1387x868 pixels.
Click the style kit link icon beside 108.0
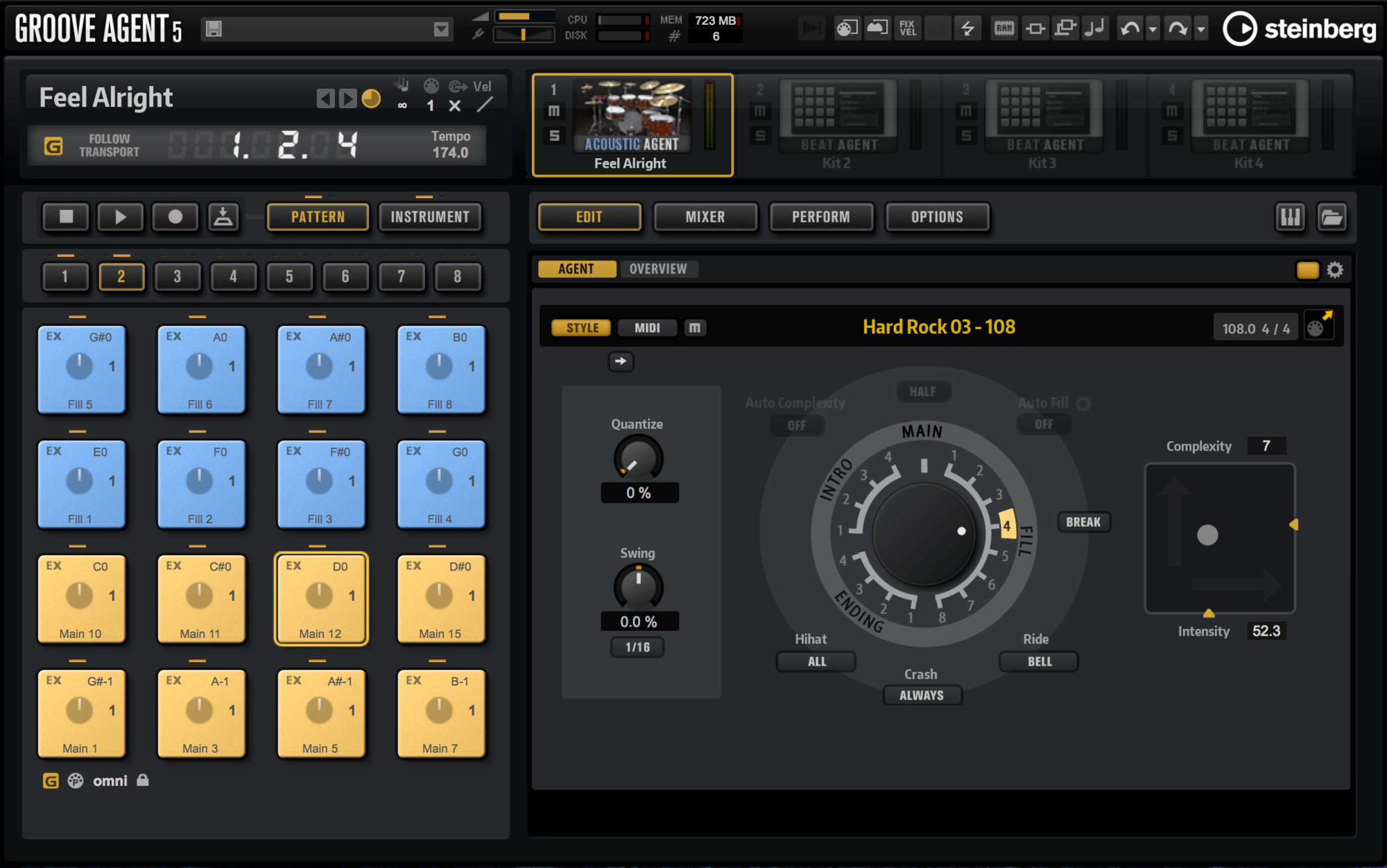click(1319, 324)
